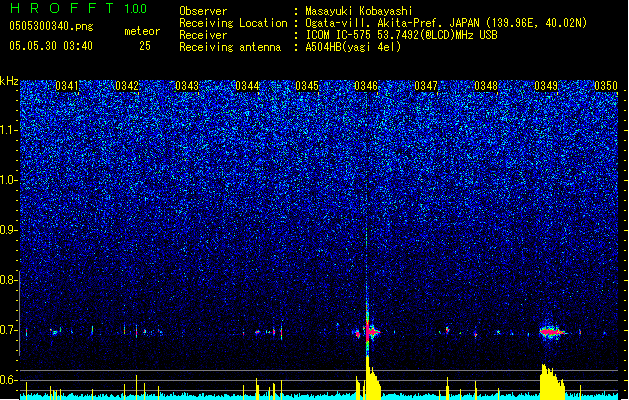The height and width of the screenshot is (400, 629).
Task: Click the 0.9 kHz axis tick label
Action: tap(8, 230)
